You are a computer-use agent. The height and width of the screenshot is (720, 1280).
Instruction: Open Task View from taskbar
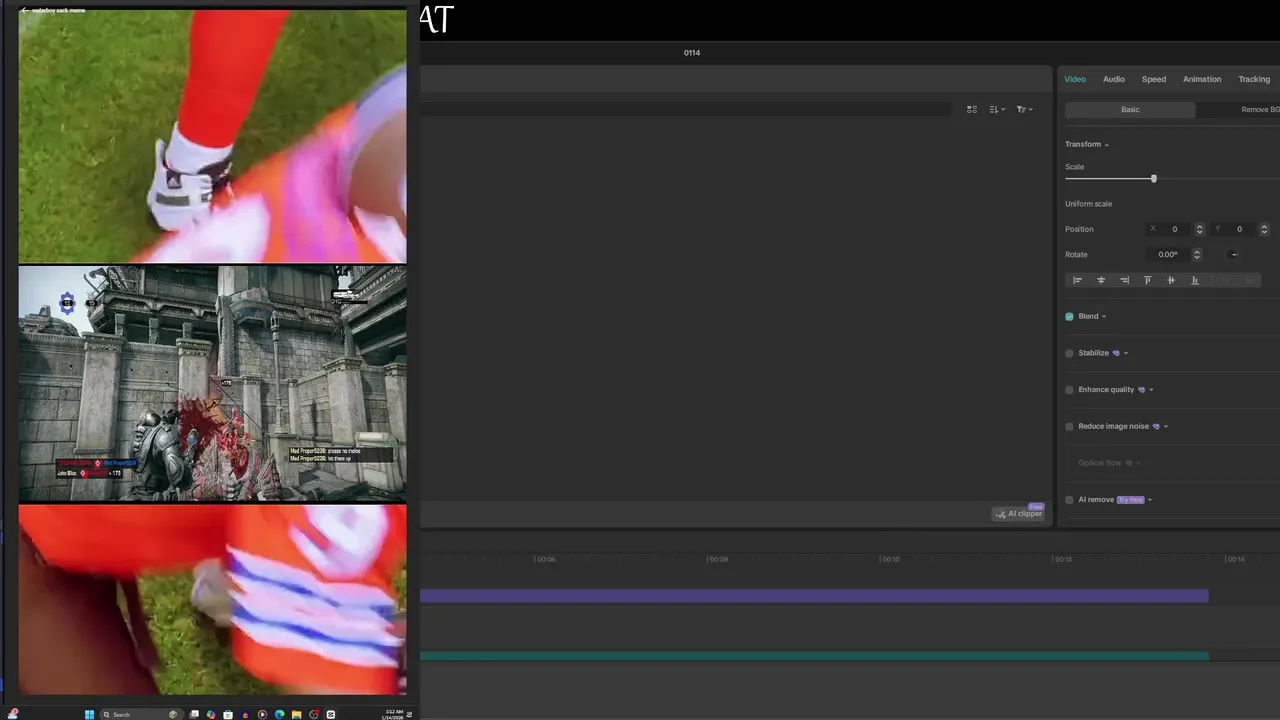pyautogui.click(x=194, y=714)
